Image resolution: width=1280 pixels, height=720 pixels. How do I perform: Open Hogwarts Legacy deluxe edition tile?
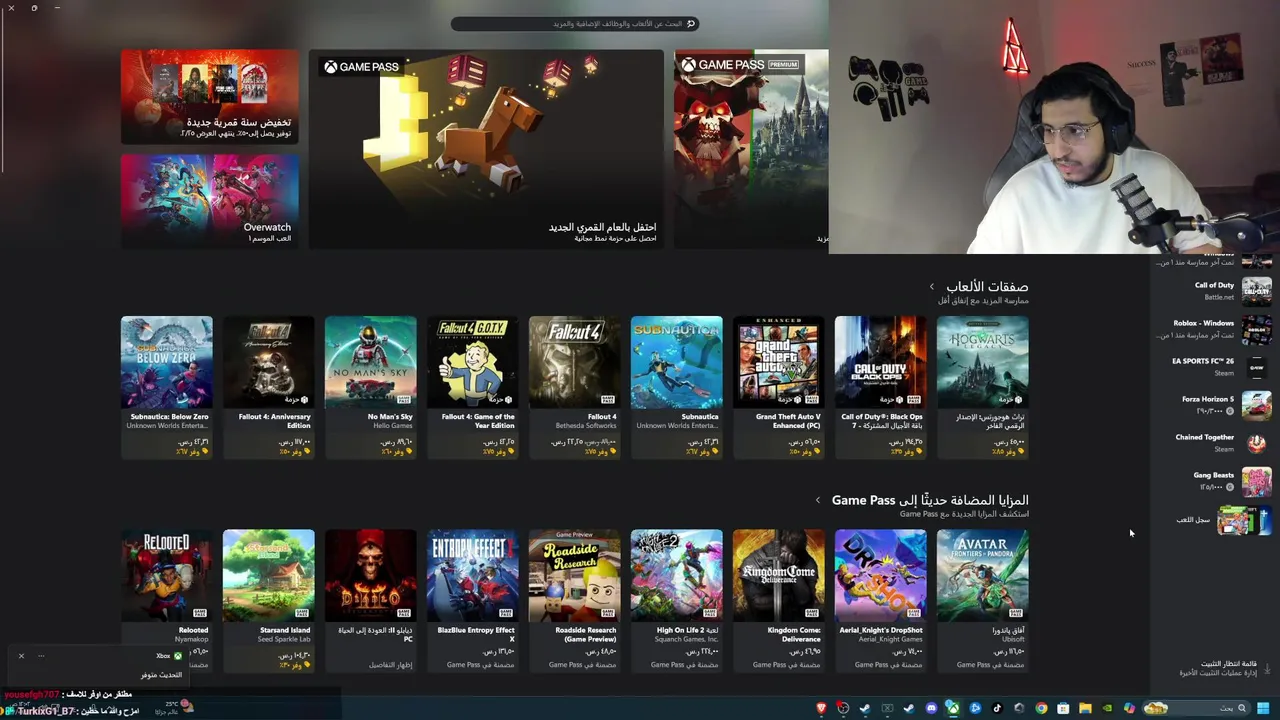point(983,387)
